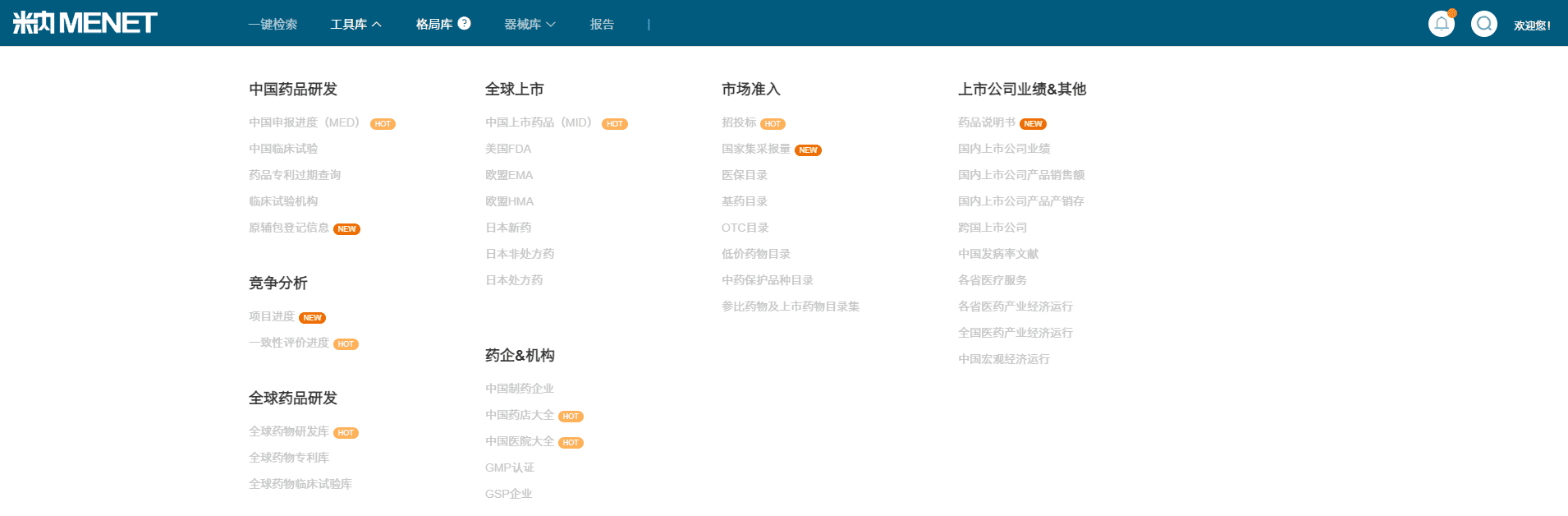Open the 一键检索 menu item
This screenshot has height=516, width=1568.
273,25
